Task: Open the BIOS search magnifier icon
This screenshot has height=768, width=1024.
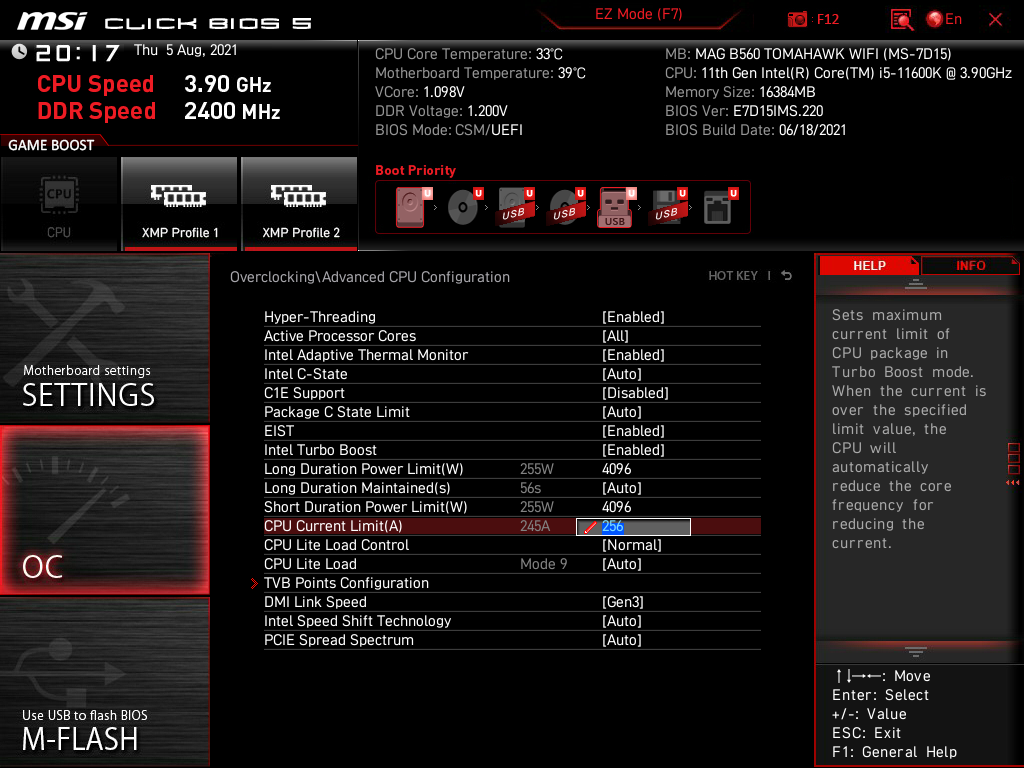Action: pos(901,20)
